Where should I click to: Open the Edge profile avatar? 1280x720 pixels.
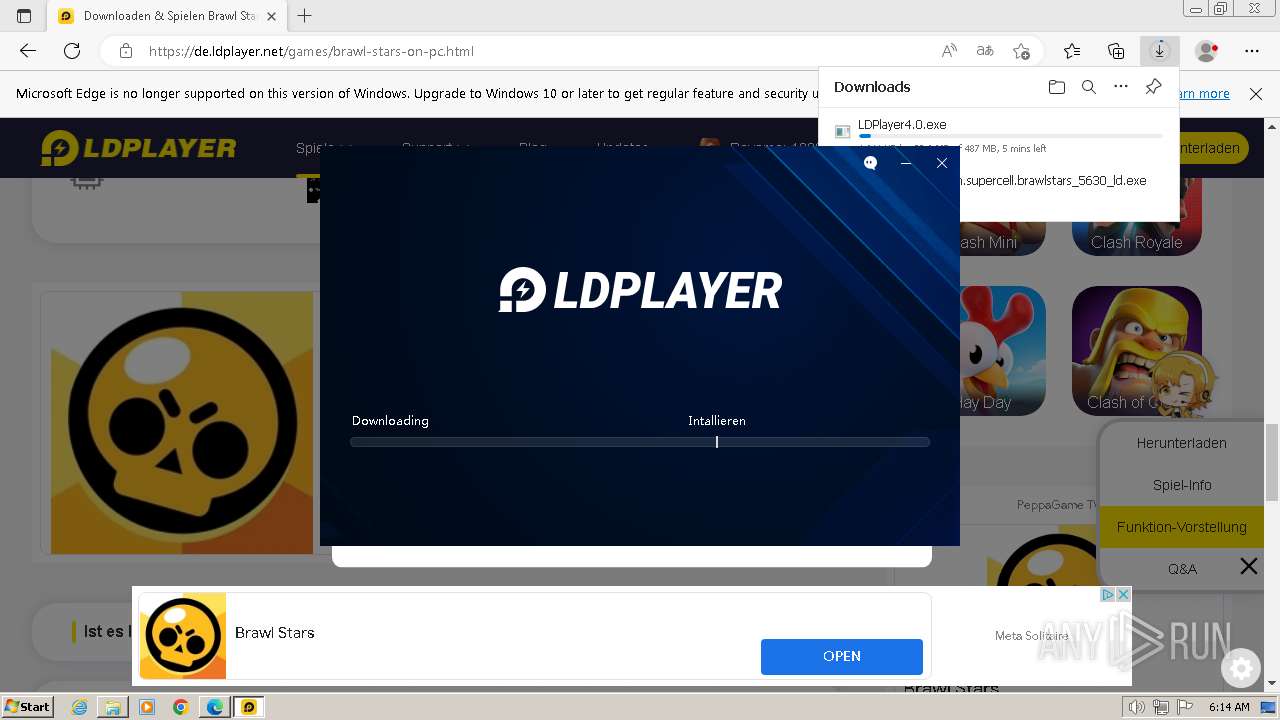pyautogui.click(x=1207, y=51)
